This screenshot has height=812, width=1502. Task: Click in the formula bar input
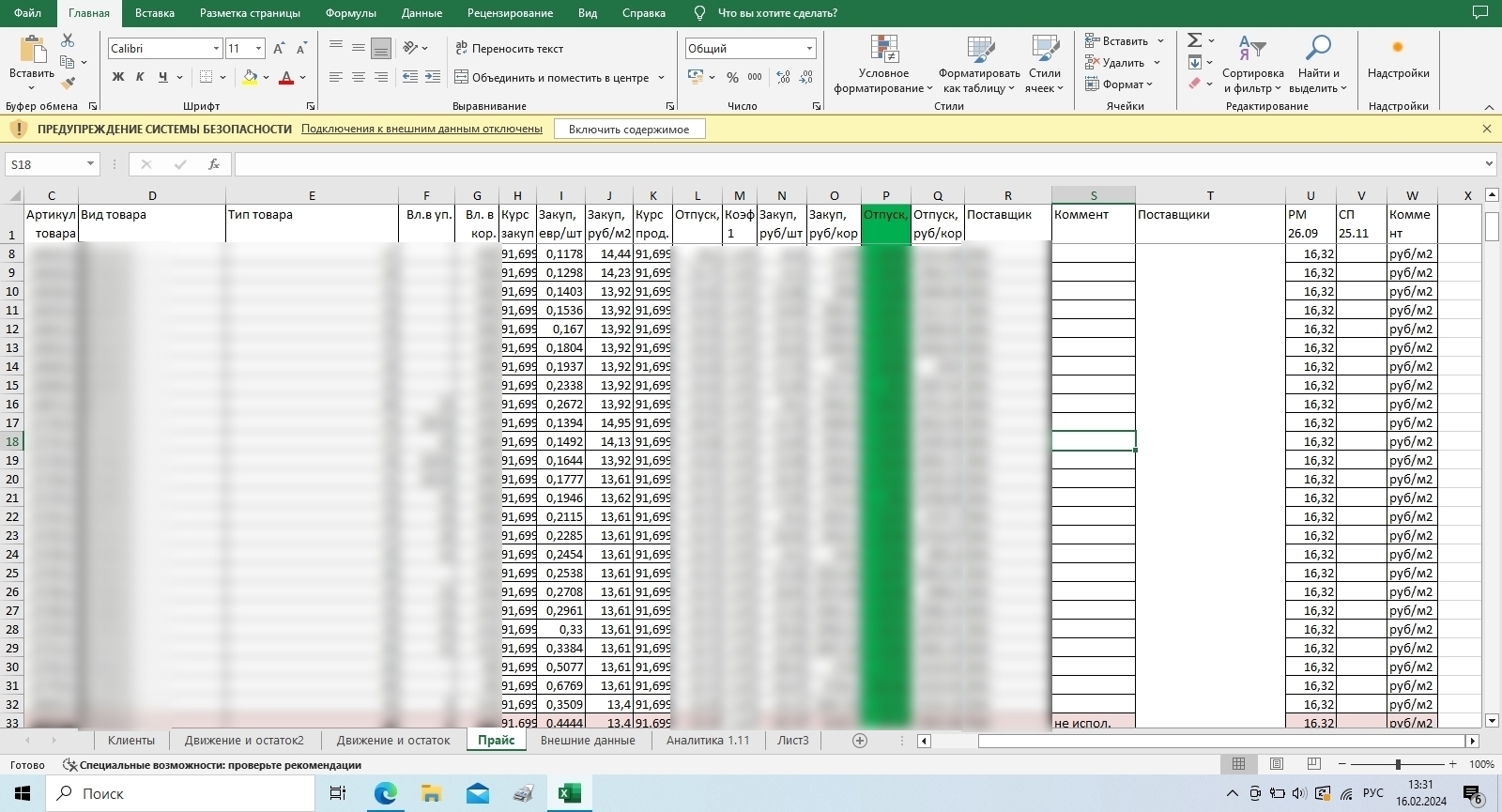858,164
